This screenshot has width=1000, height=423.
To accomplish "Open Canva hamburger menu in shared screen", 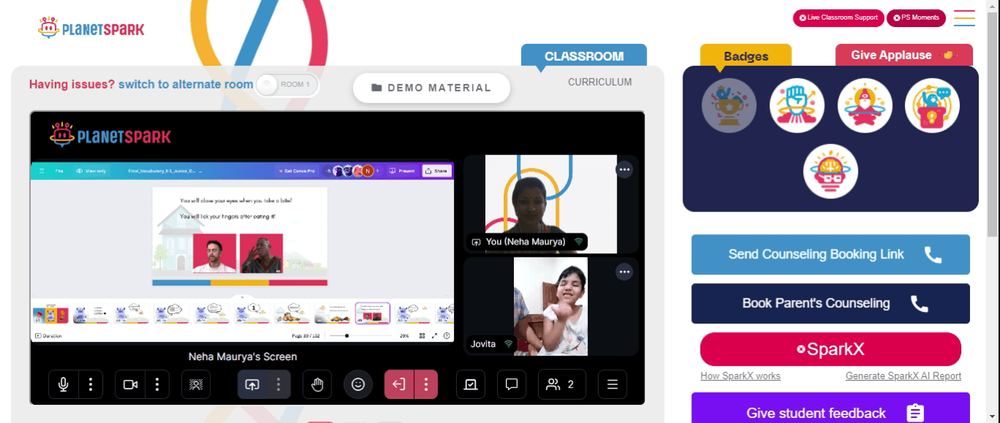I will pos(42,171).
